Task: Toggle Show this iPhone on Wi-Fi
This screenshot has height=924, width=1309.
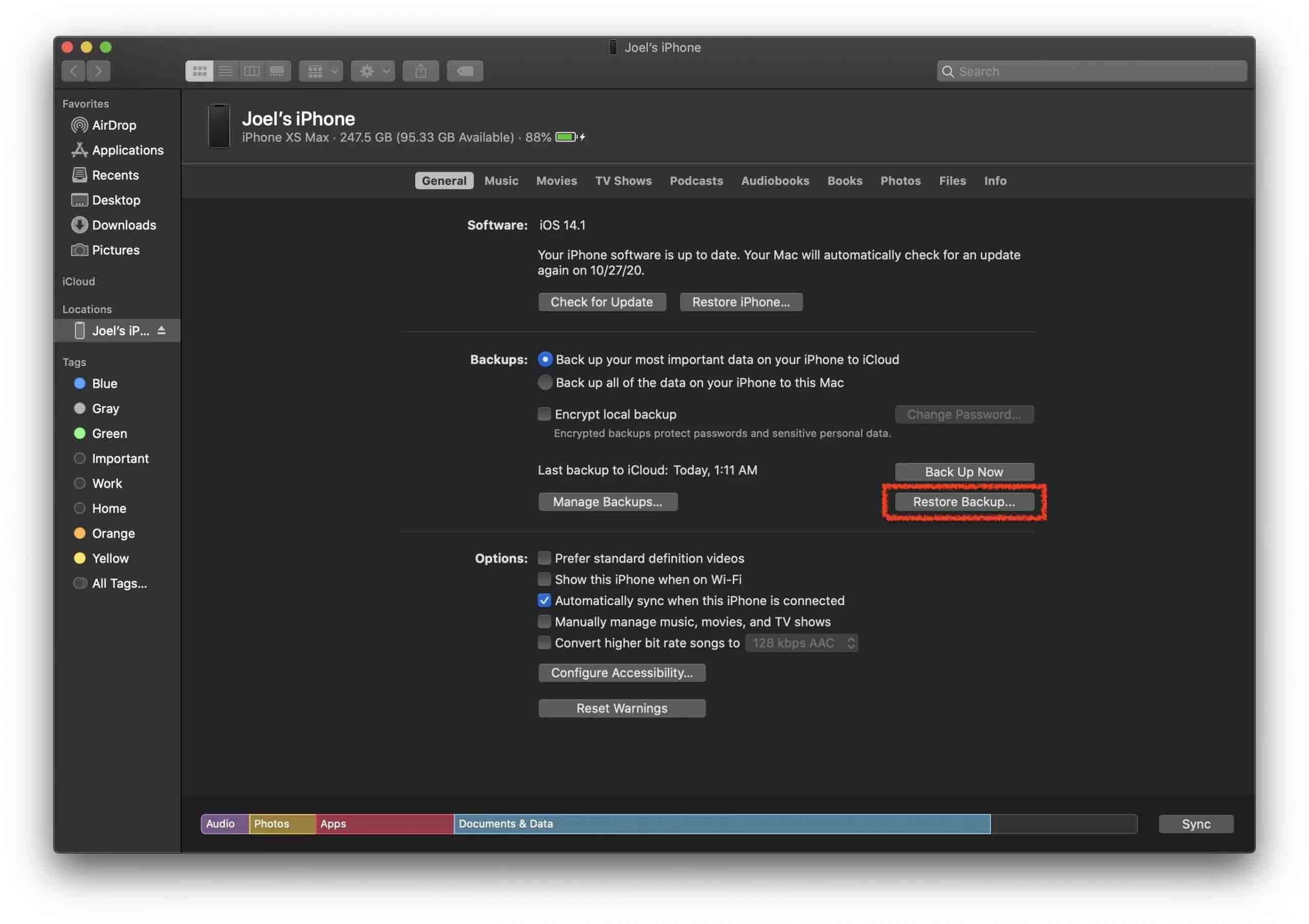Action: pyautogui.click(x=543, y=579)
